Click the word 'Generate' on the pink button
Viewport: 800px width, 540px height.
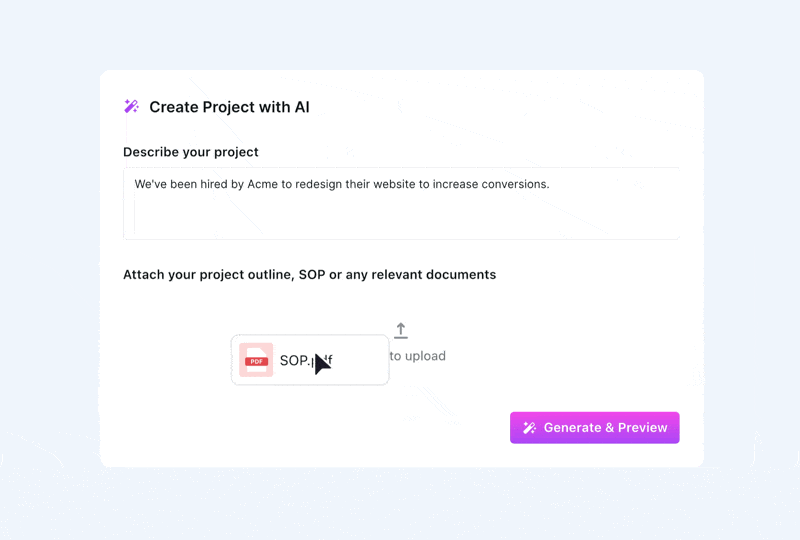[572, 428]
